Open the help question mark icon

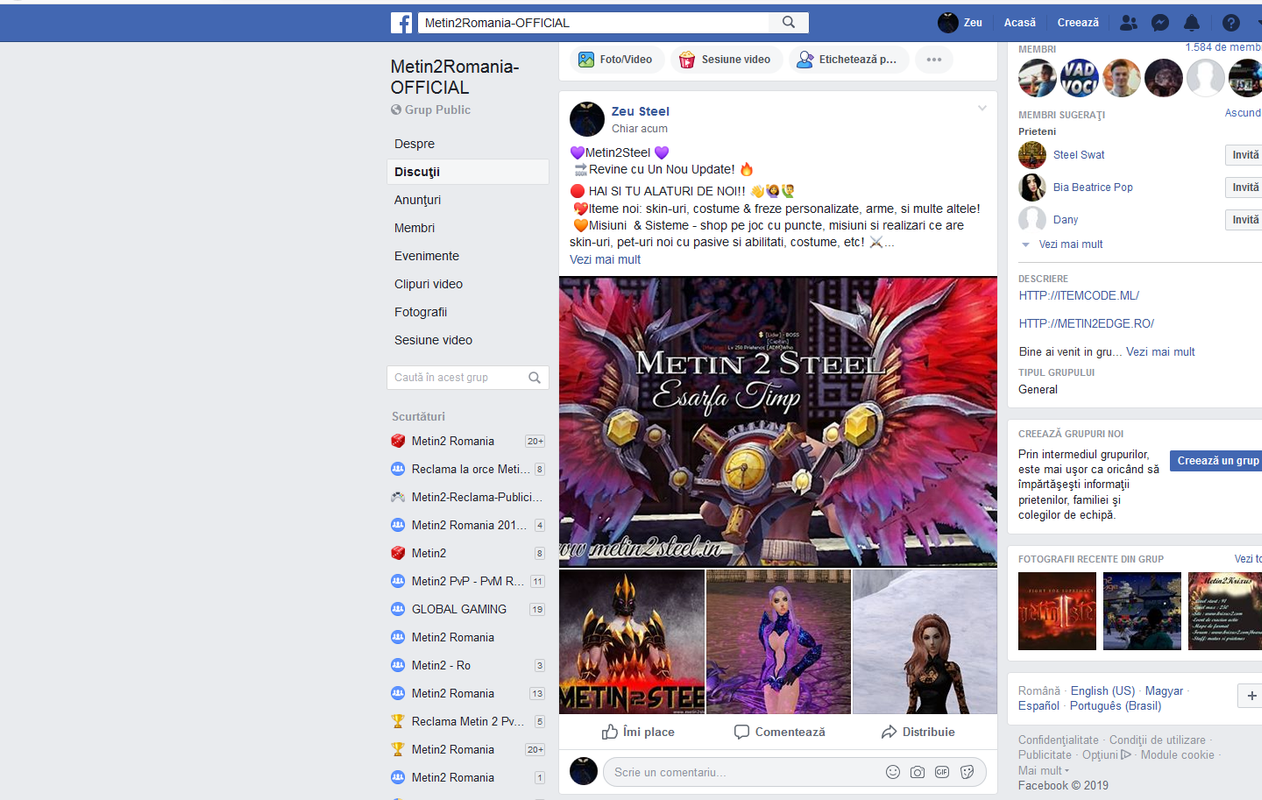click(1231, 22)
